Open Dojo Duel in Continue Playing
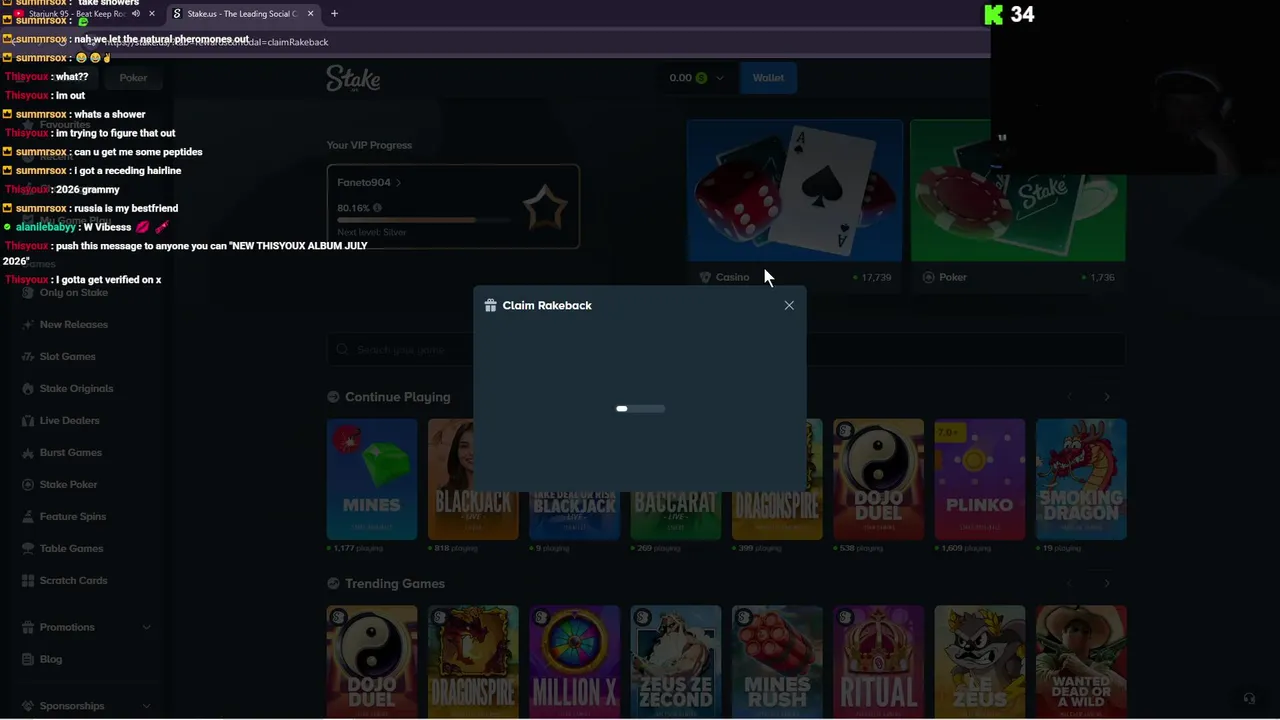 (878, 479)
